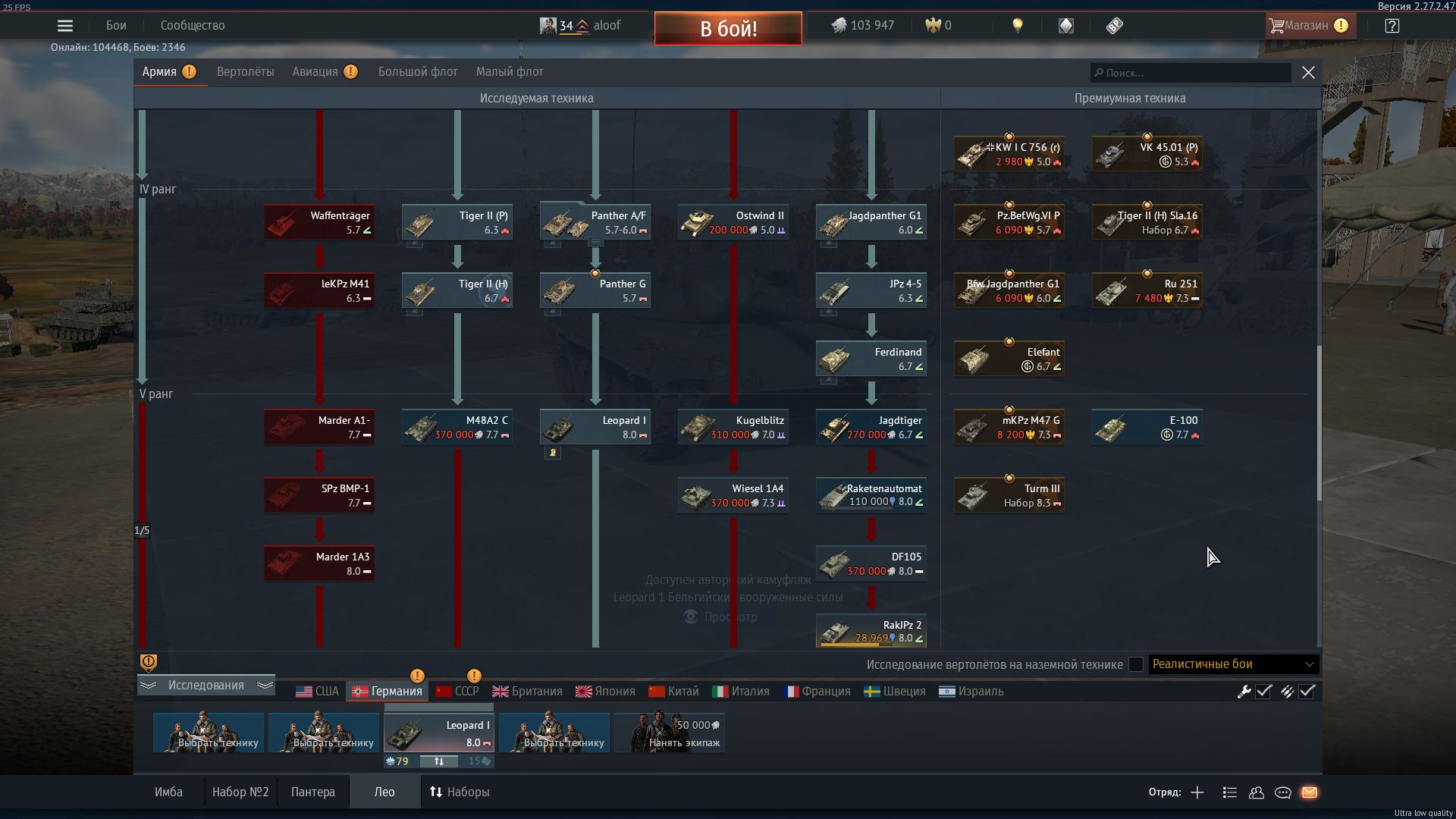Open the Бои menu
This screenshot has width=1456, height=819.
click(116, 26)
